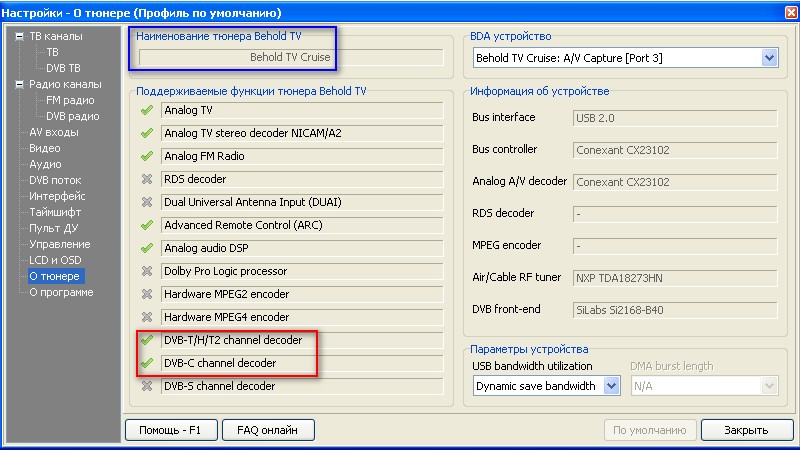This screenshot has width=800, height=450.
Task: Select DVB поток in the tree
Action: click(x=55, y=180)
